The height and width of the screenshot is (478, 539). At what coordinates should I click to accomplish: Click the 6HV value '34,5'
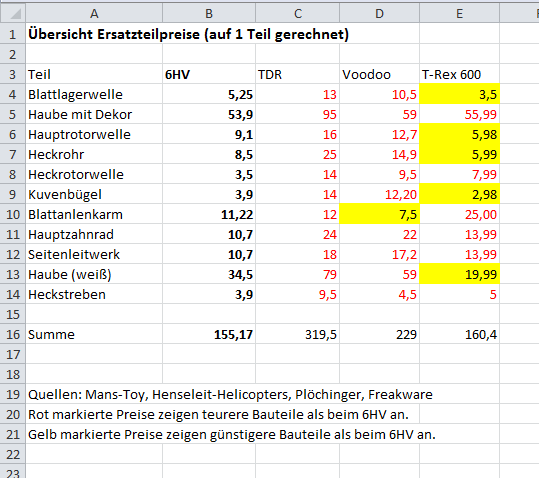(x=209, y=274)
